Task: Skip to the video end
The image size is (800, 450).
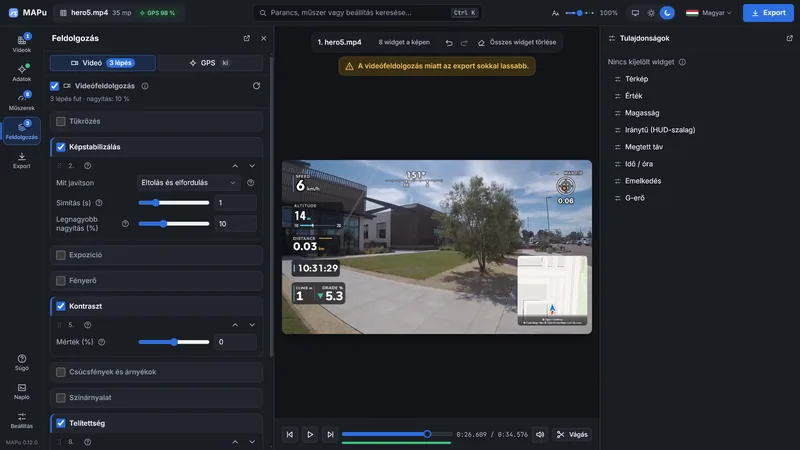Action: 330,434
